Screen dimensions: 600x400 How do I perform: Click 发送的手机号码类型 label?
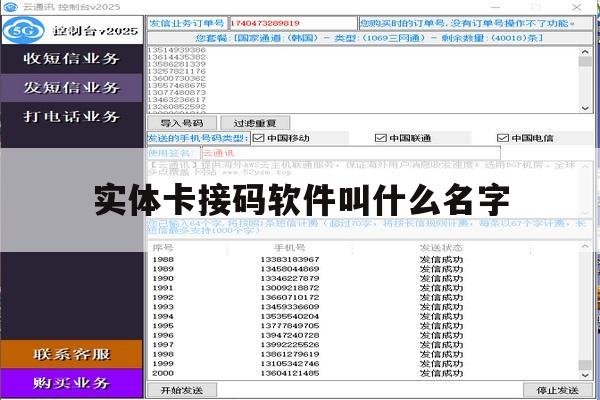(198, 138)
